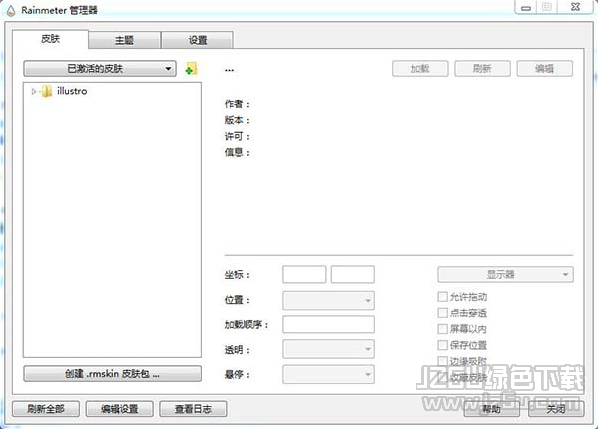The height and width of the screenshot is (429, 598).
Task: Open the 透明 transparency dropdown
Action: [328, 349]
